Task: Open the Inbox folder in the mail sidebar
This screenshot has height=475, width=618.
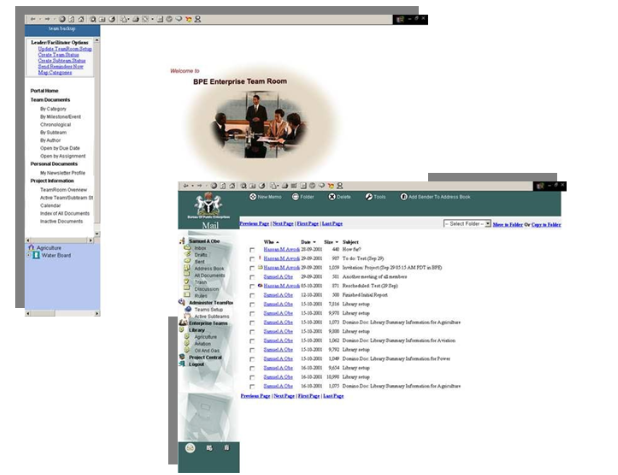Action: [x=199, y=250]
